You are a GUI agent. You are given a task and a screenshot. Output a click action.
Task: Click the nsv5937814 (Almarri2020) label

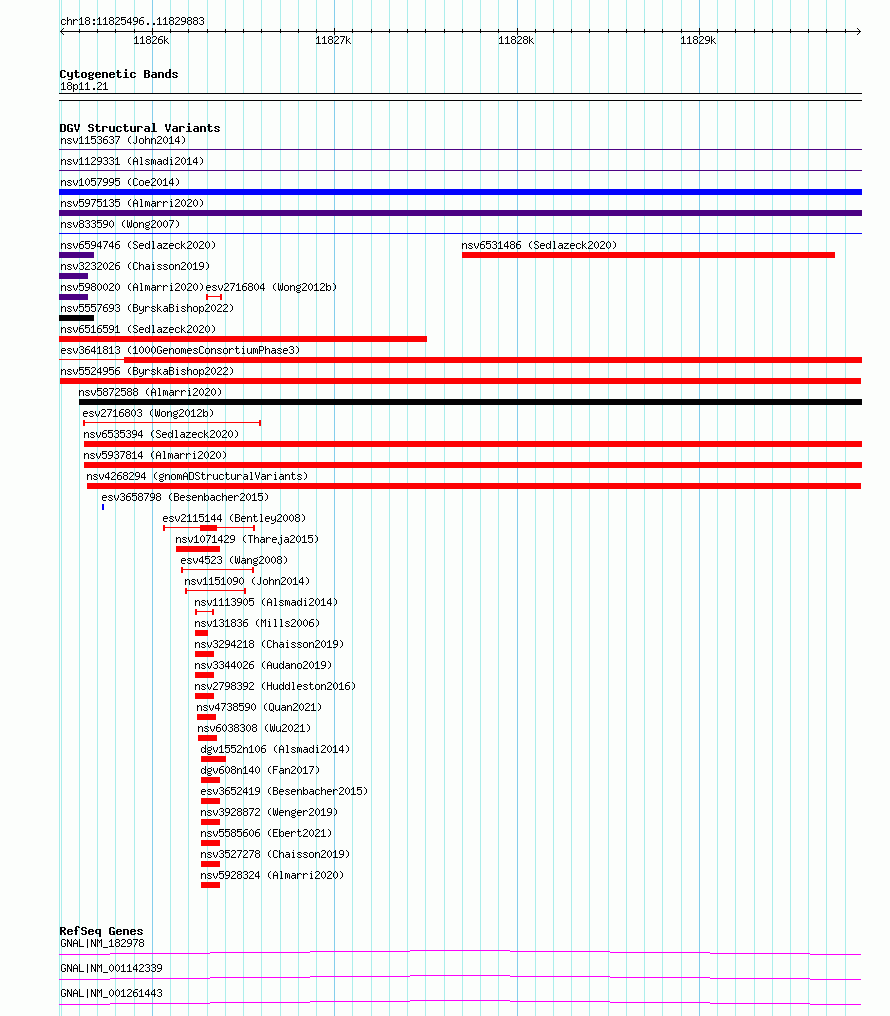pos(155,456)
